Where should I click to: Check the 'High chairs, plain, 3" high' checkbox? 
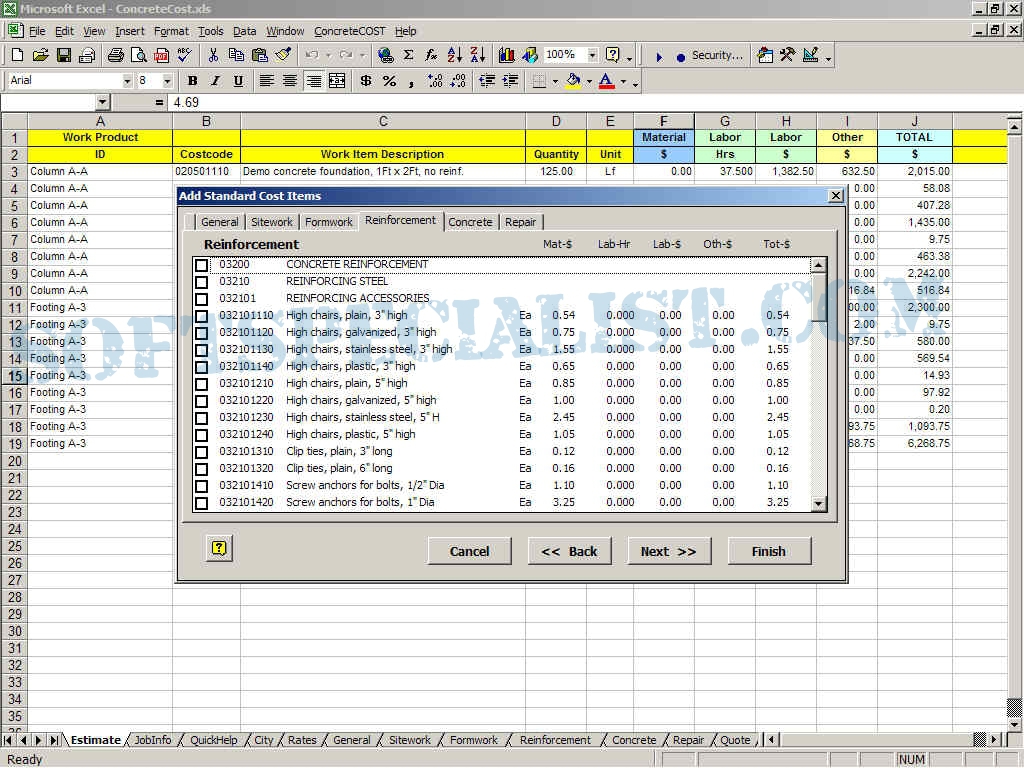[201, 316]
